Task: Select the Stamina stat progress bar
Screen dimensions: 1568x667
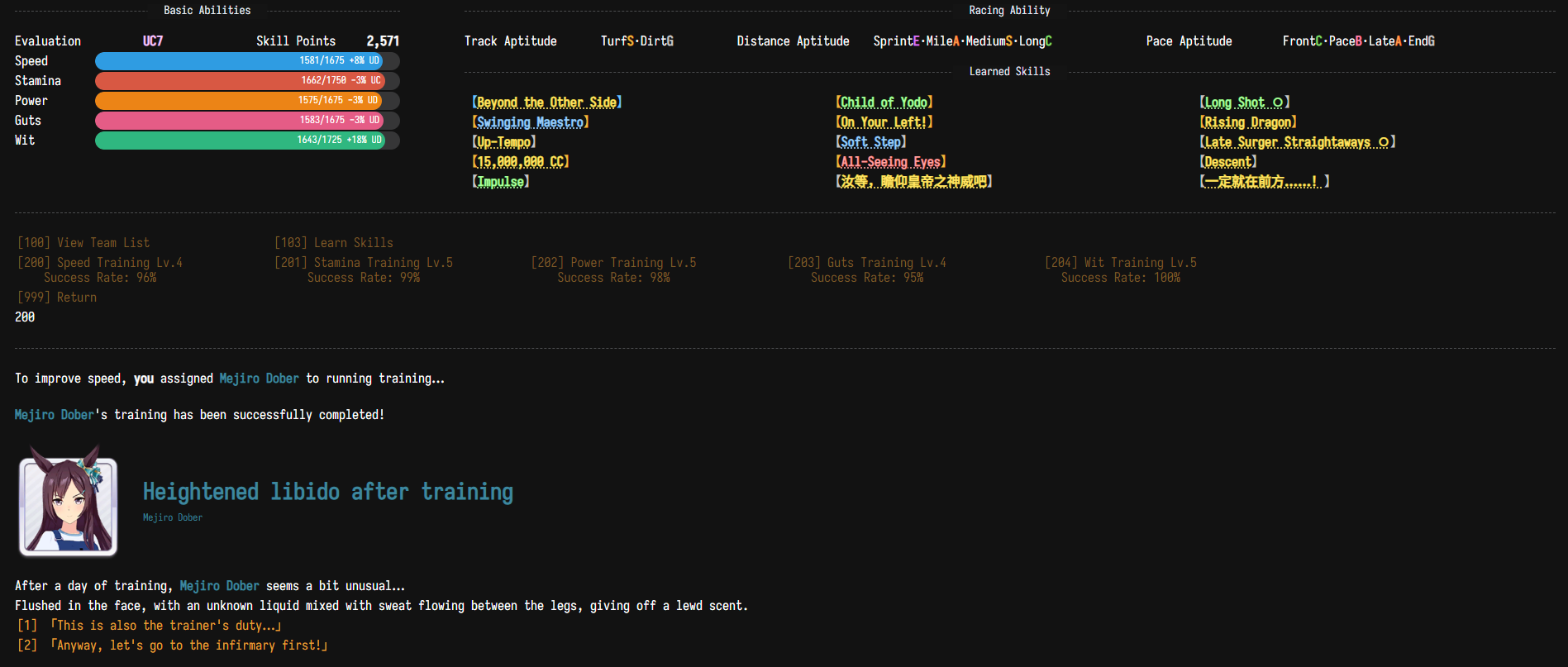Action: click(x=247, y=81)
